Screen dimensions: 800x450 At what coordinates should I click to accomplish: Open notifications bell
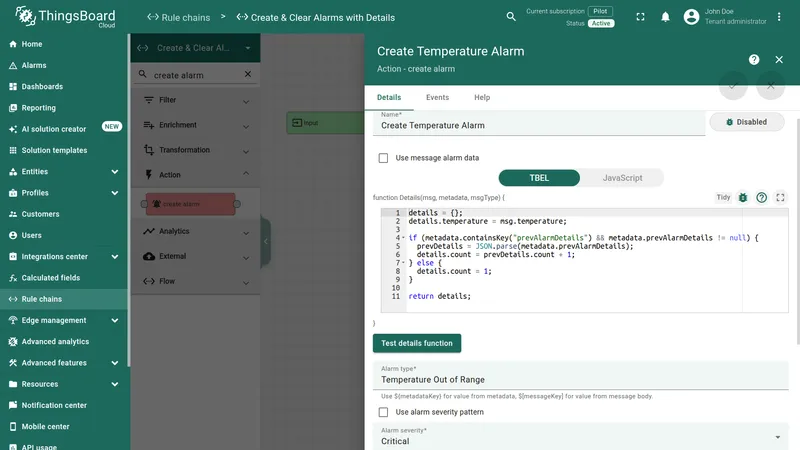665,17
